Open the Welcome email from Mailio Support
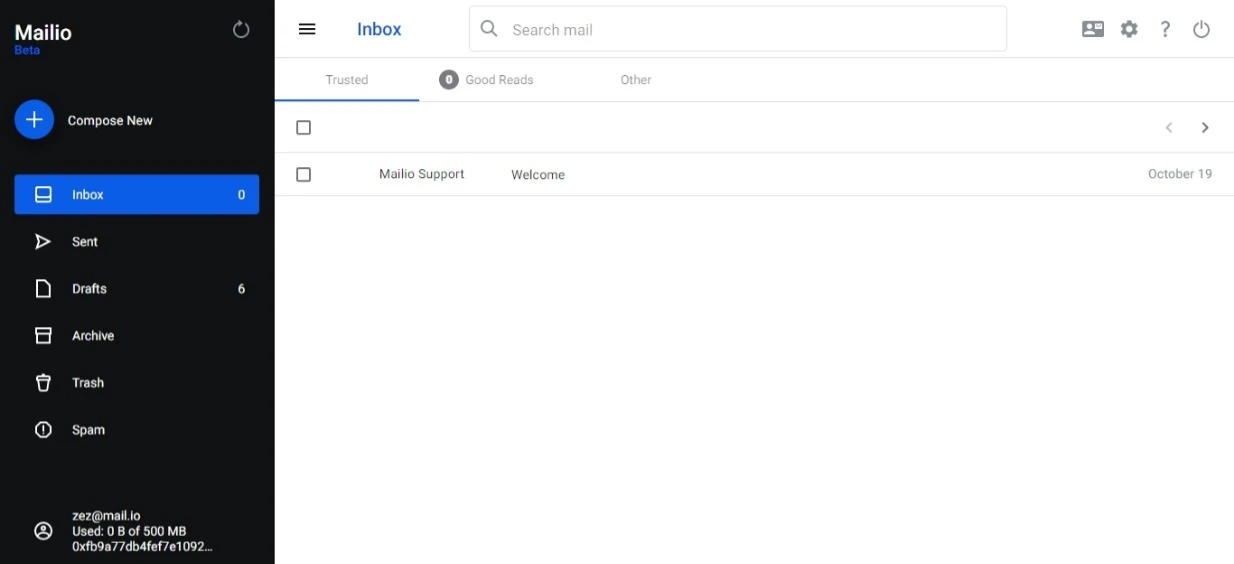This screenshot has width=1234, height=564. click(x=538, y=175)
